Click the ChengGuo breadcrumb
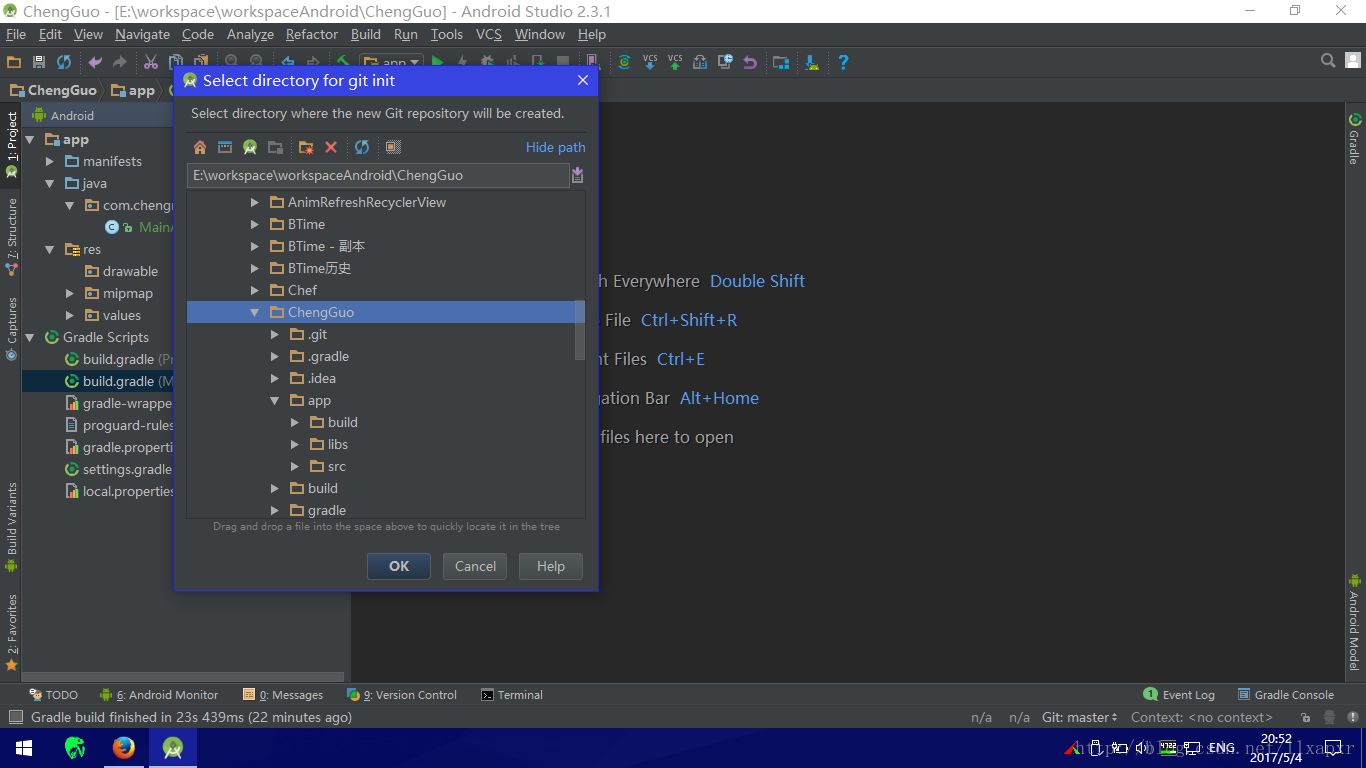 click(x=54, y=90)
